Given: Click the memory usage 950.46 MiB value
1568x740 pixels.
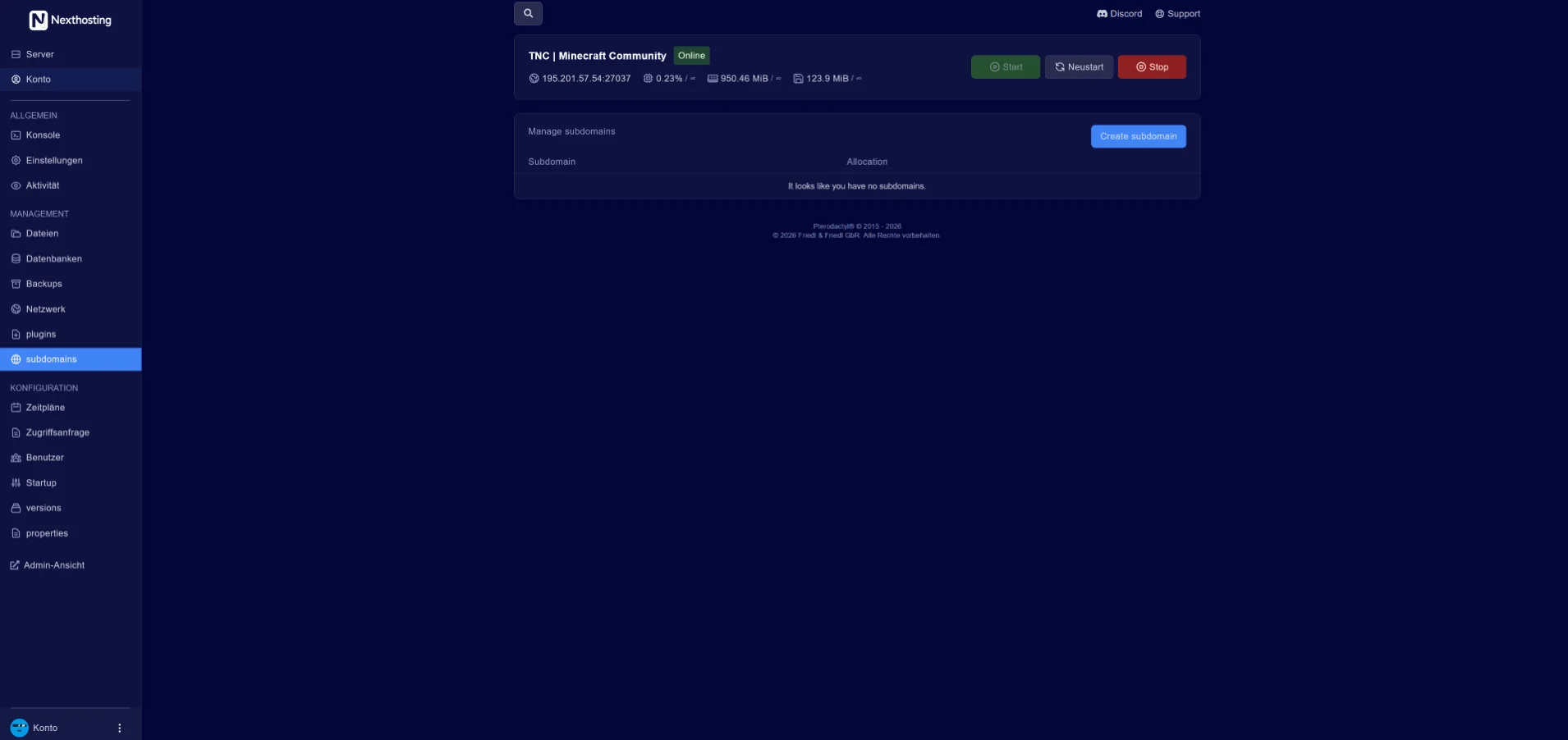Looking at the screenshot, I should point(744,79).
